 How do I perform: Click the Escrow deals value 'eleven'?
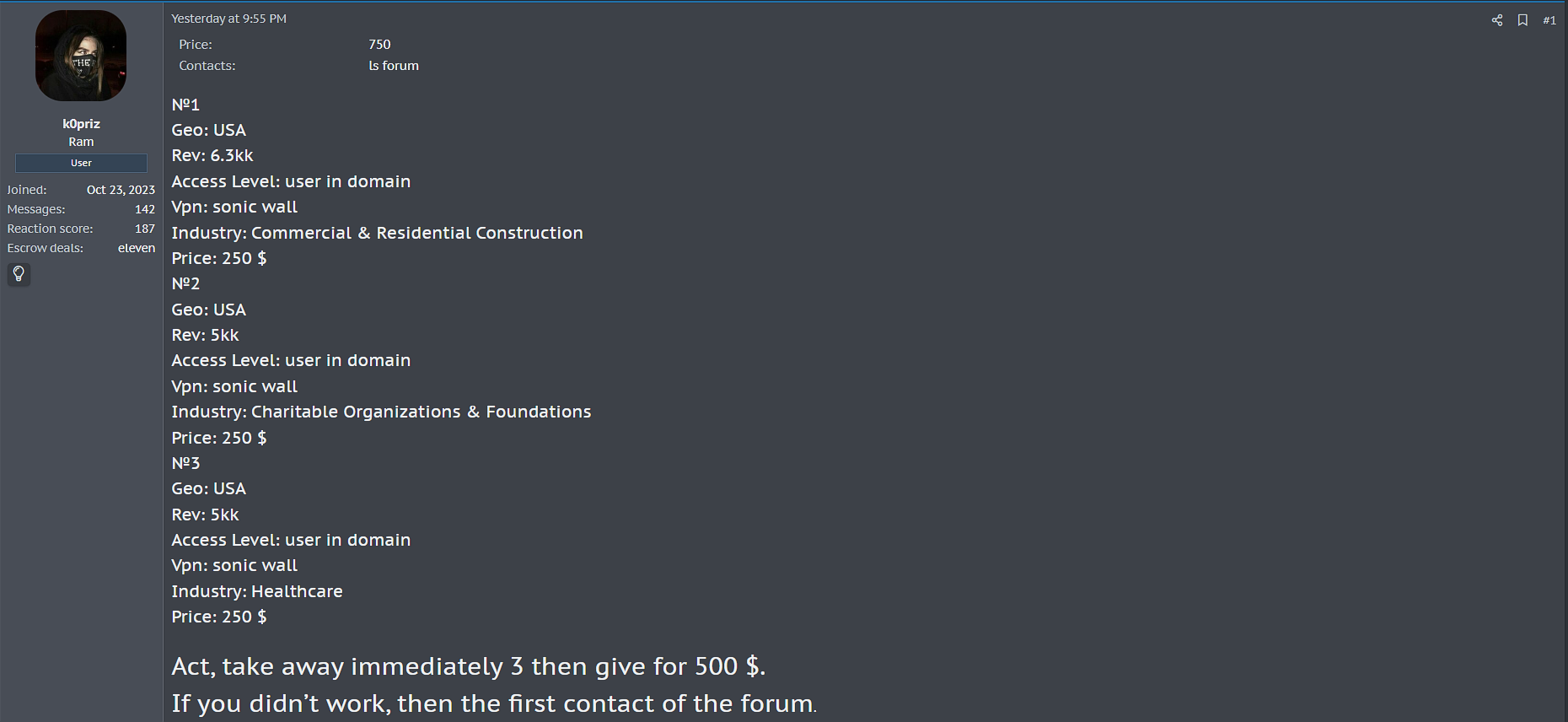tap(137, 248)
